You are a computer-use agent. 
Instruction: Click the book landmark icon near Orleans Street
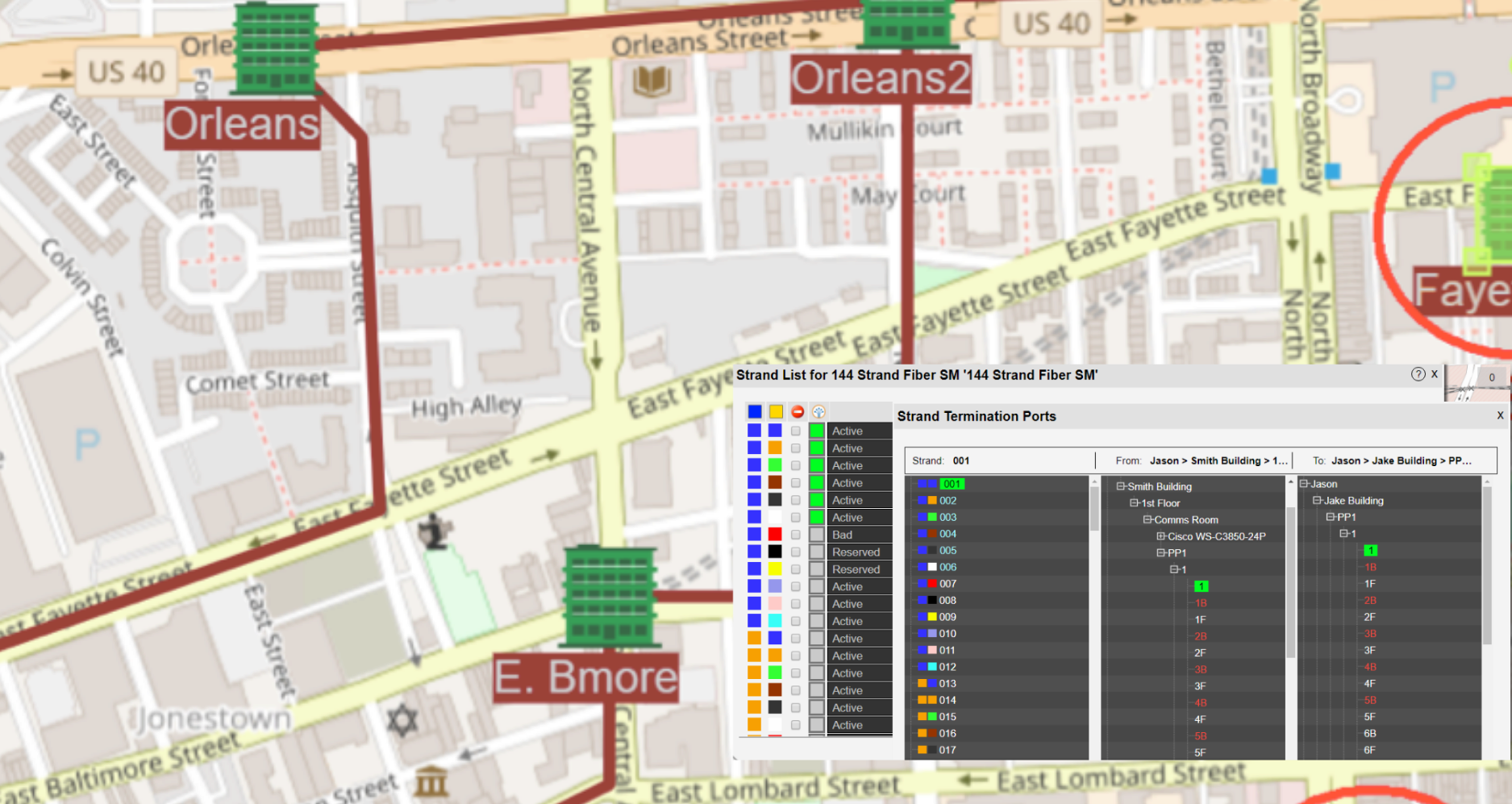pos(650,81)
